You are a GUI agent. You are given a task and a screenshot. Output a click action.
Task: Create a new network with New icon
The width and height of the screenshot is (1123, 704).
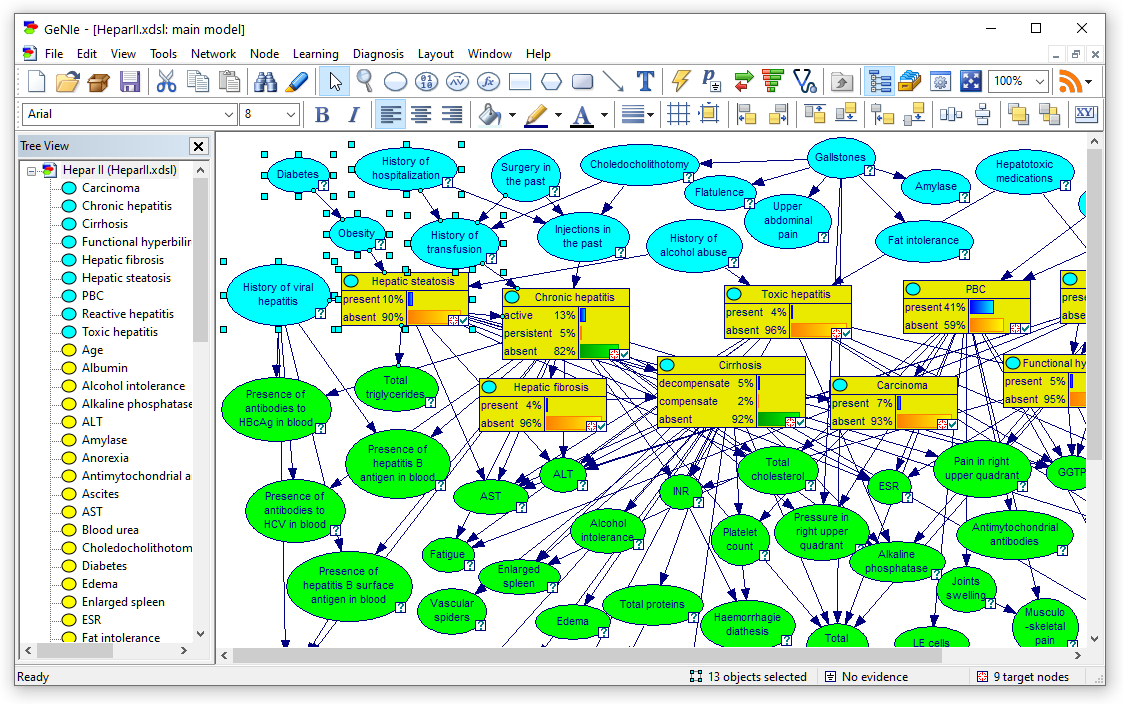click(x=37, y=82)
